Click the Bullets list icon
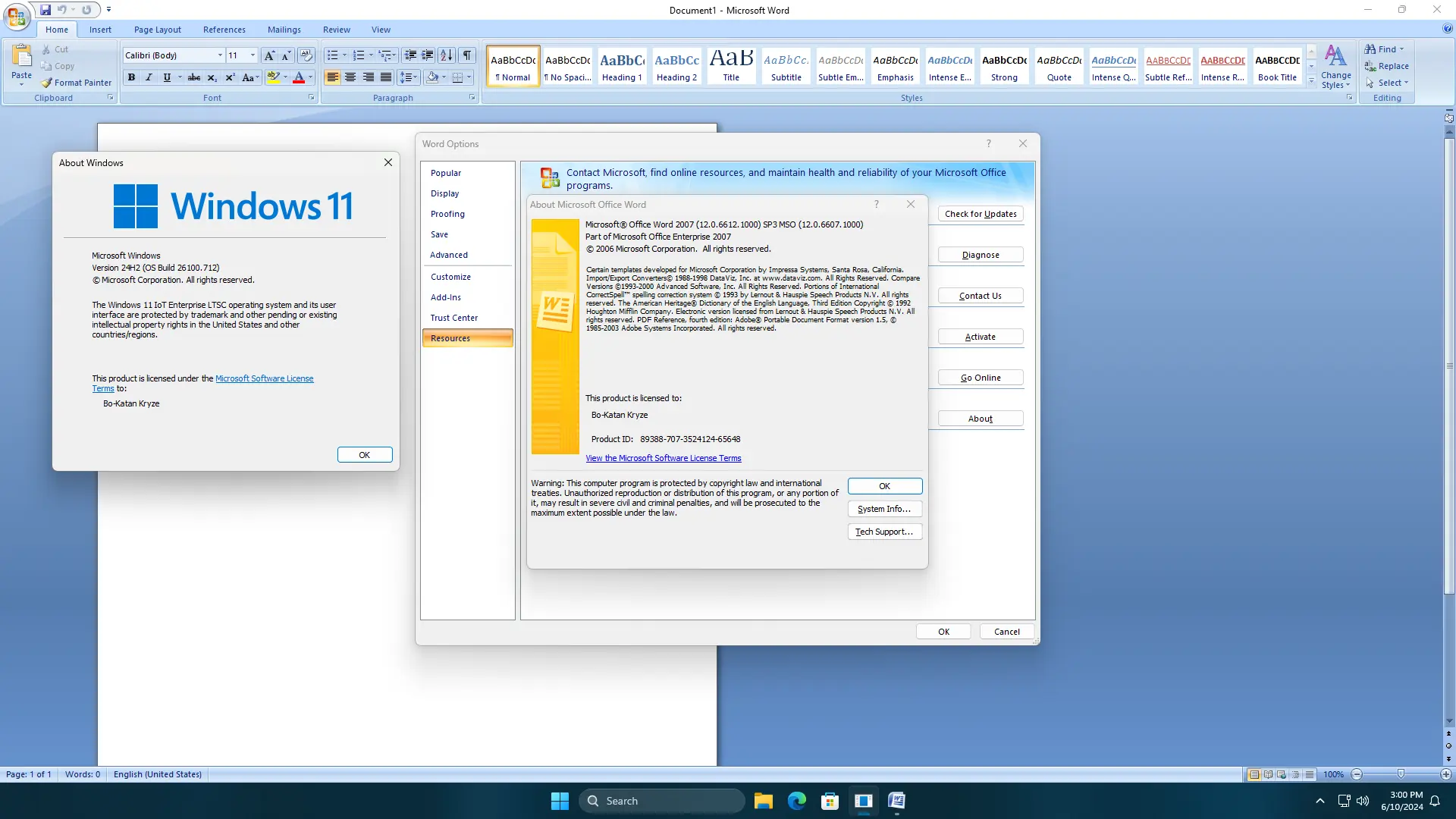 332,55
